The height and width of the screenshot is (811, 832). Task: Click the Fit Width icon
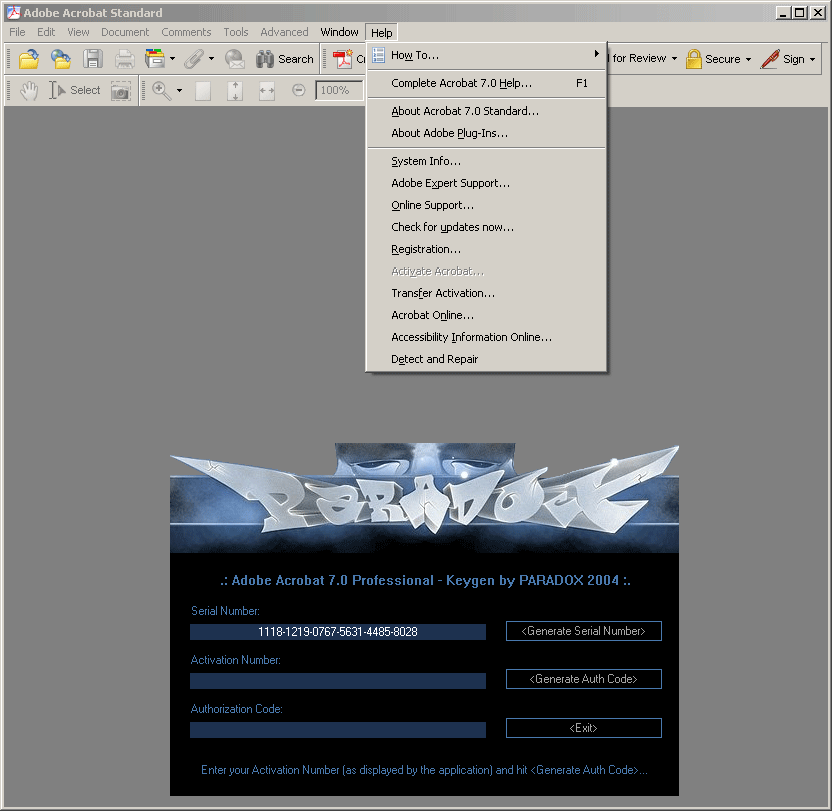click(x=267, y=91)
